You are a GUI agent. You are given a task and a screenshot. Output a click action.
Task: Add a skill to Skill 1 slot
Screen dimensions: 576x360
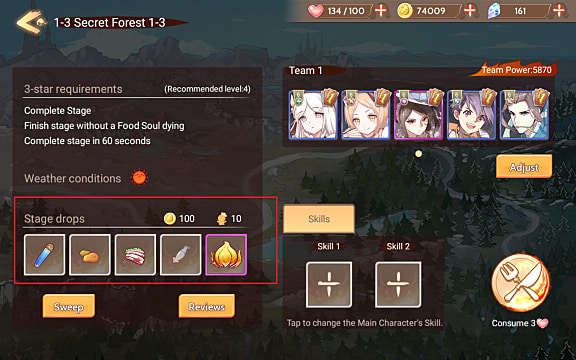click(329, 285)
